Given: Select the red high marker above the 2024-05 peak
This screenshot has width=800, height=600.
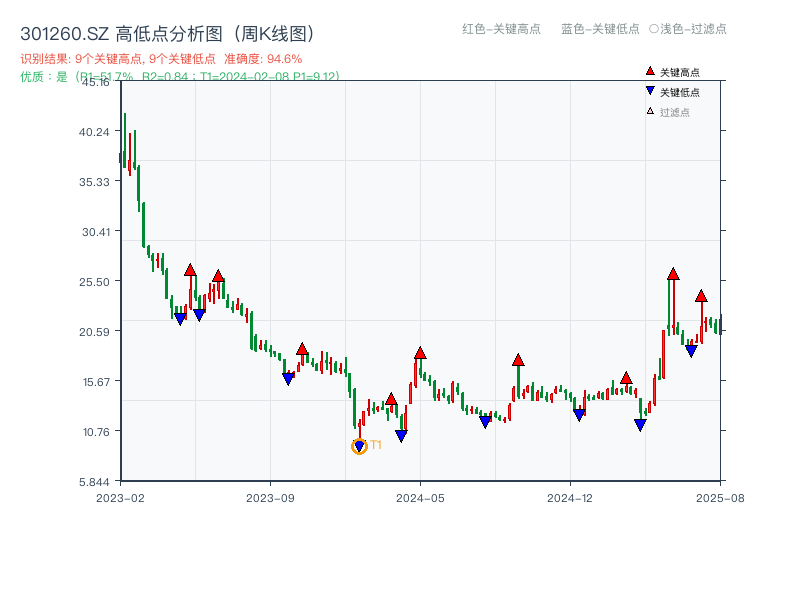Looking at the screenshot, I should click(x=420, y=351).
